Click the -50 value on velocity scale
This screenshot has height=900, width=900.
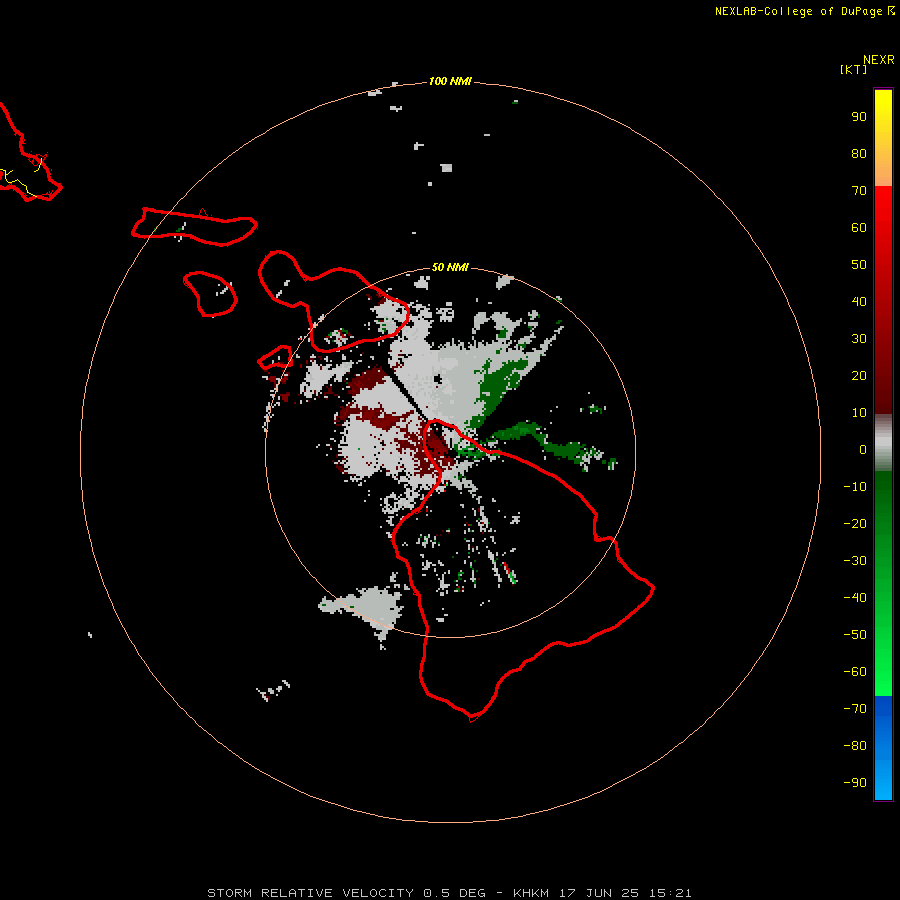855,635
